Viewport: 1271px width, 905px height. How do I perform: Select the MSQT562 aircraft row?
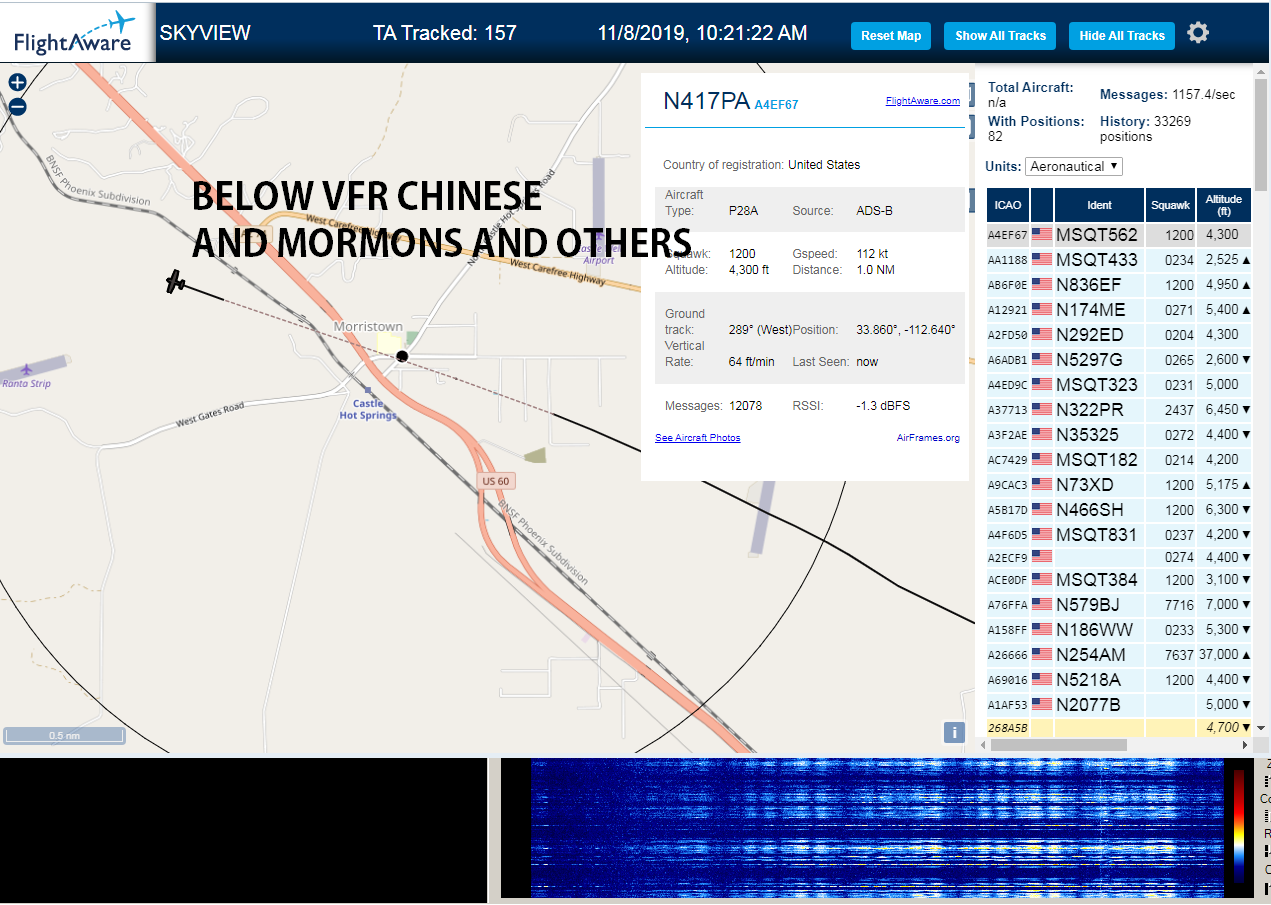[1119, 234]
